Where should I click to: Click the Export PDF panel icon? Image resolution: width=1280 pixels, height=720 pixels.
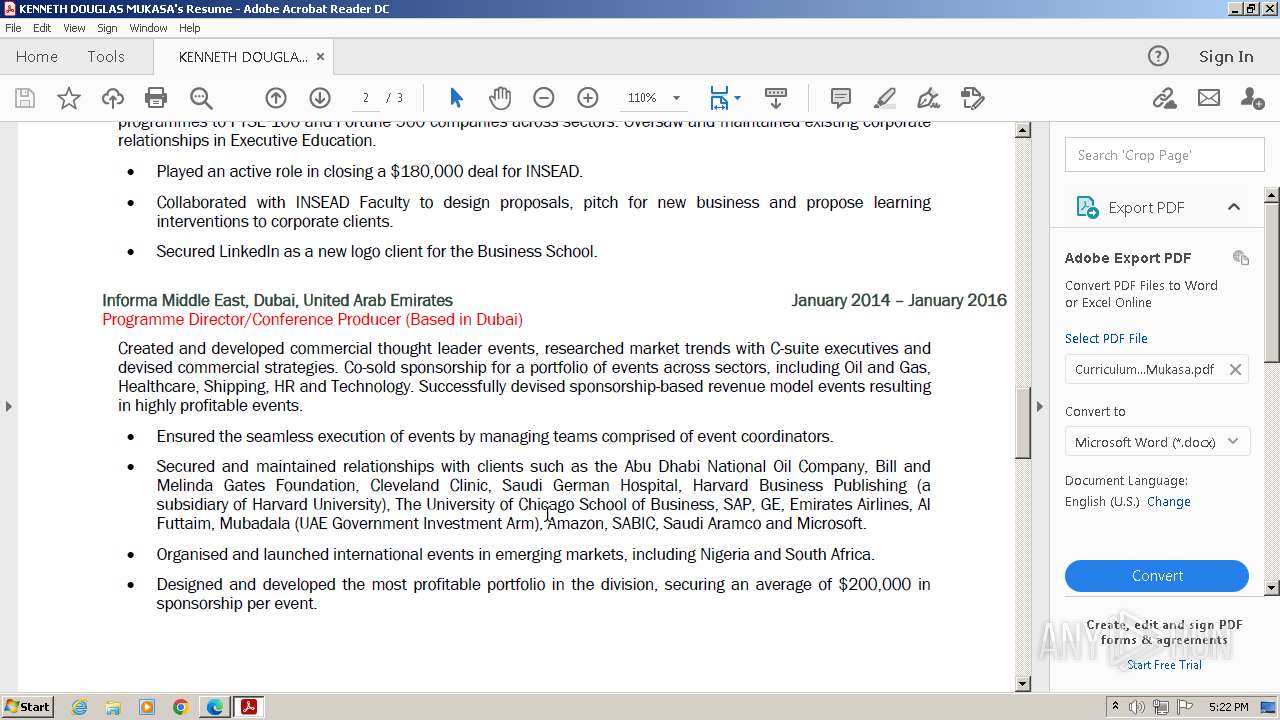(x=1087, y=207)
